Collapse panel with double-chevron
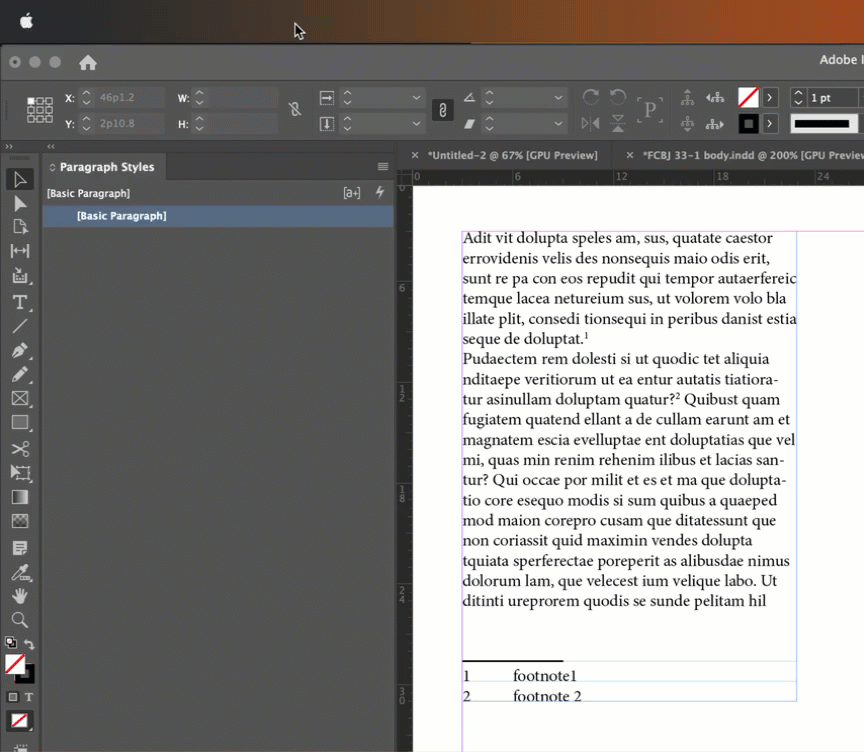The height and width of the screenshot is (752, 864). [x=51, y=146]
